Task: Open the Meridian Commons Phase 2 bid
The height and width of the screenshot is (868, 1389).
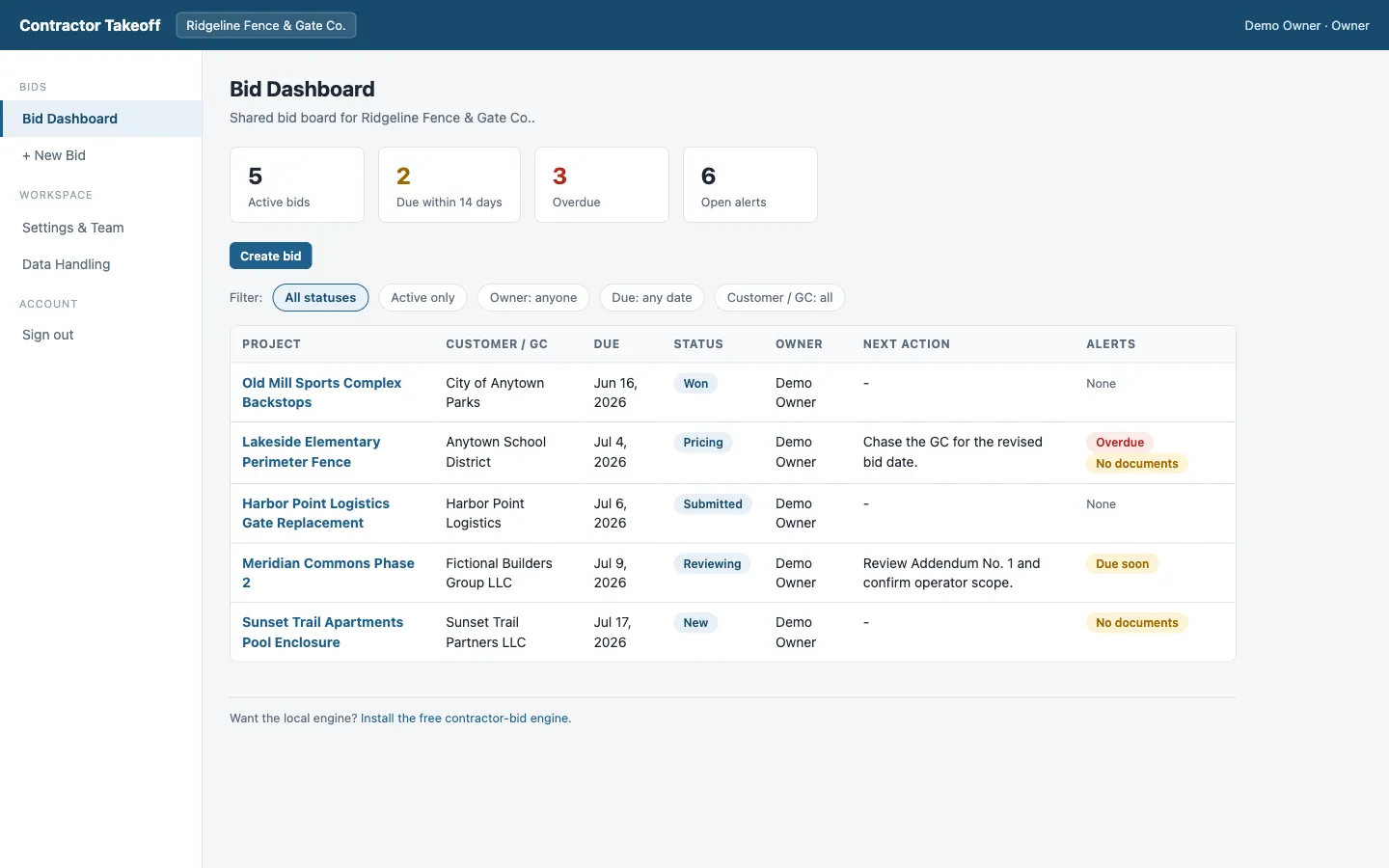Action: [328, 573]
